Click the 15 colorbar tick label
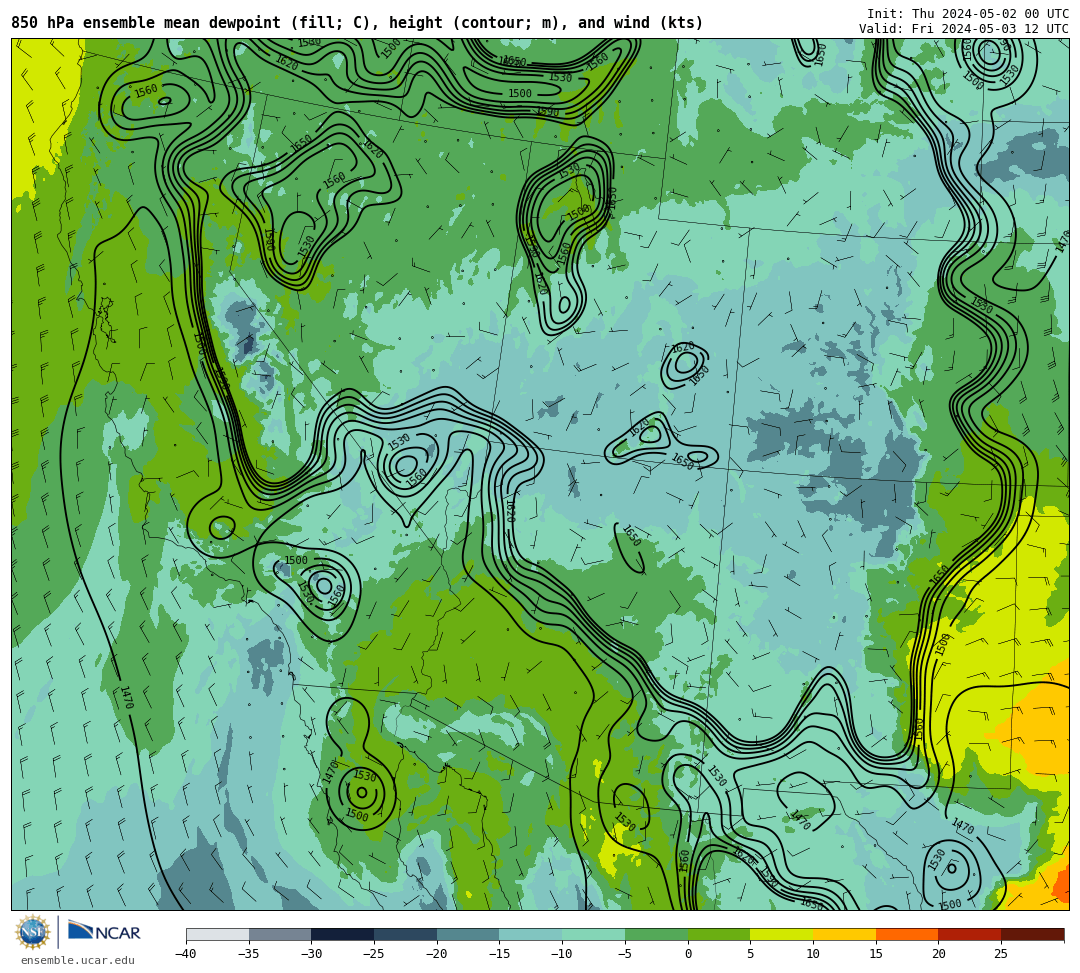The width and height of the screenshot is (1080, 973). coord(875,954)
